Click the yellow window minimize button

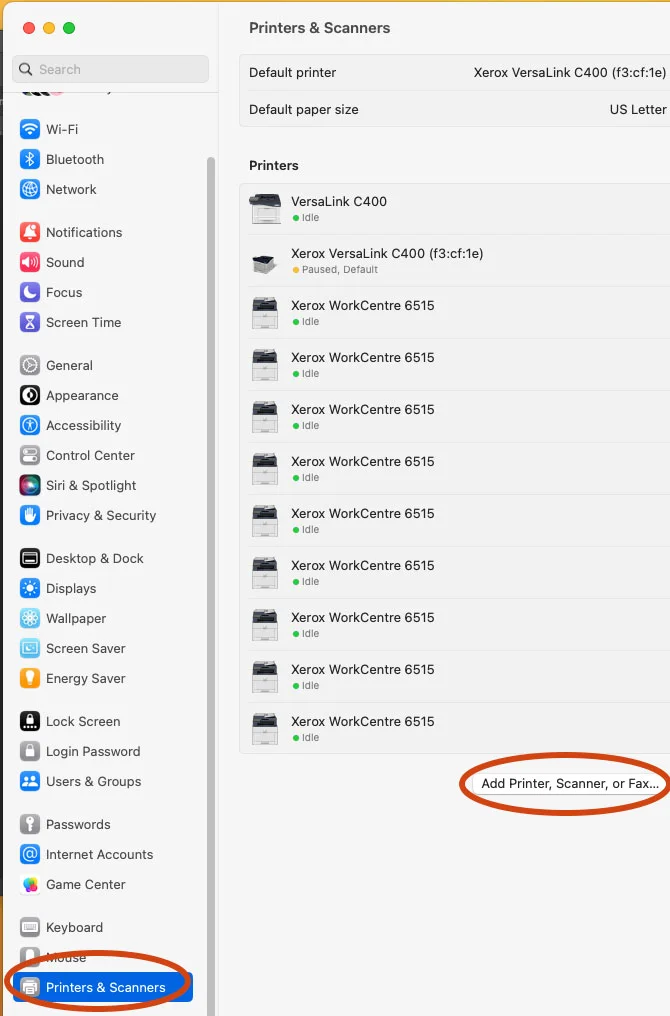point(49,28)
